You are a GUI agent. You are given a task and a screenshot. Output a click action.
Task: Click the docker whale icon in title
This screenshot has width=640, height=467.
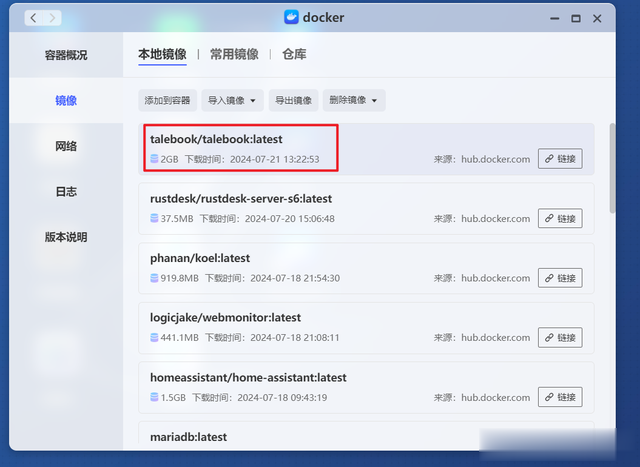[291, 17]
